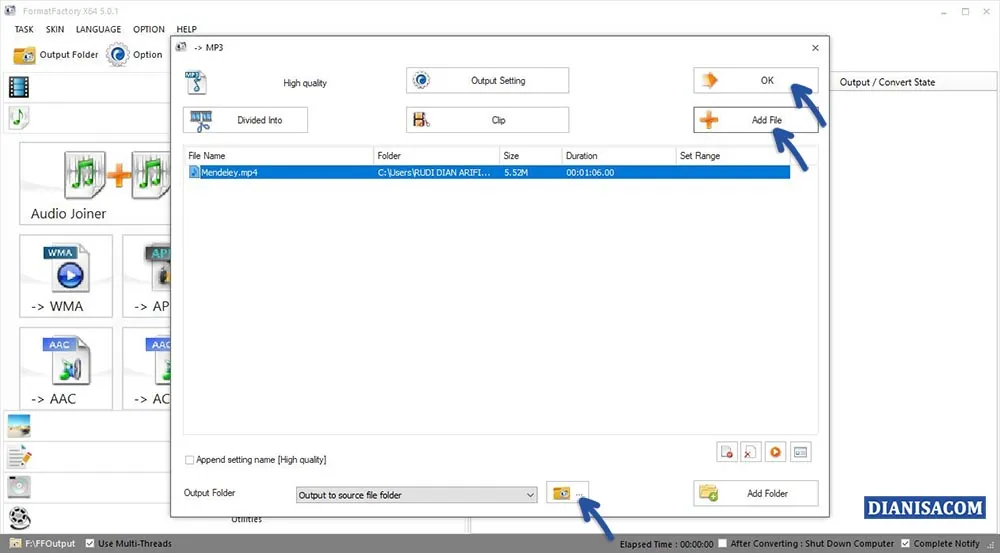Click Output / Convert State column header
The height and width of the screenshot is (553, 1000).
point(887,82)
